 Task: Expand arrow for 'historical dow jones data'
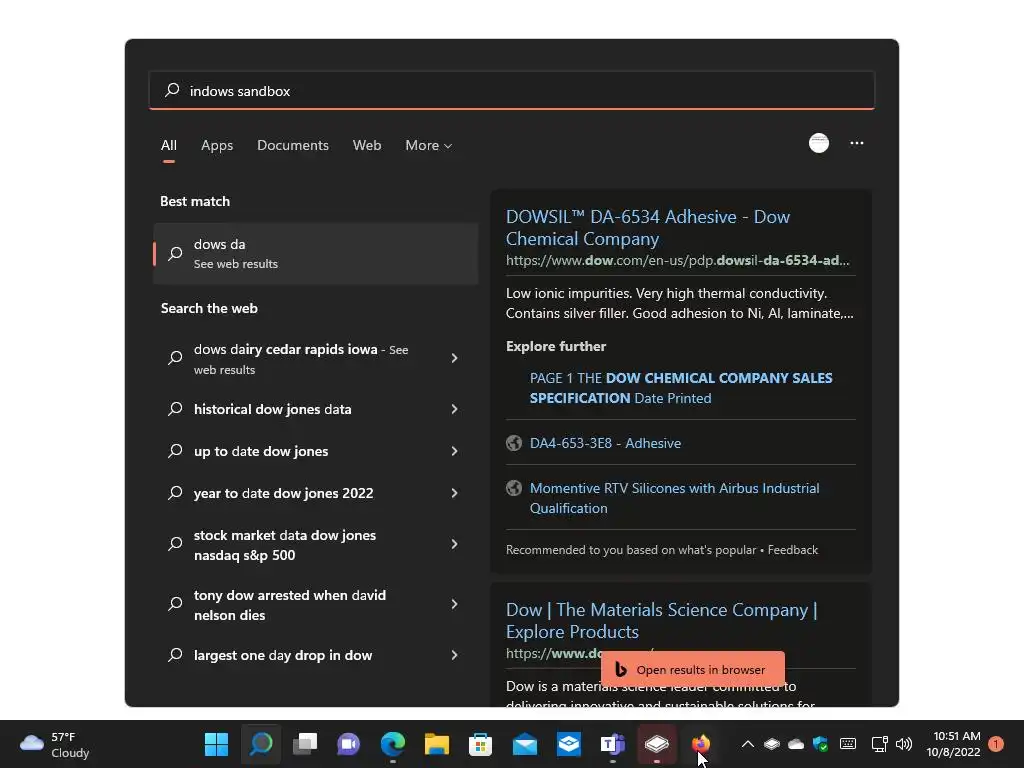(455, 409)
